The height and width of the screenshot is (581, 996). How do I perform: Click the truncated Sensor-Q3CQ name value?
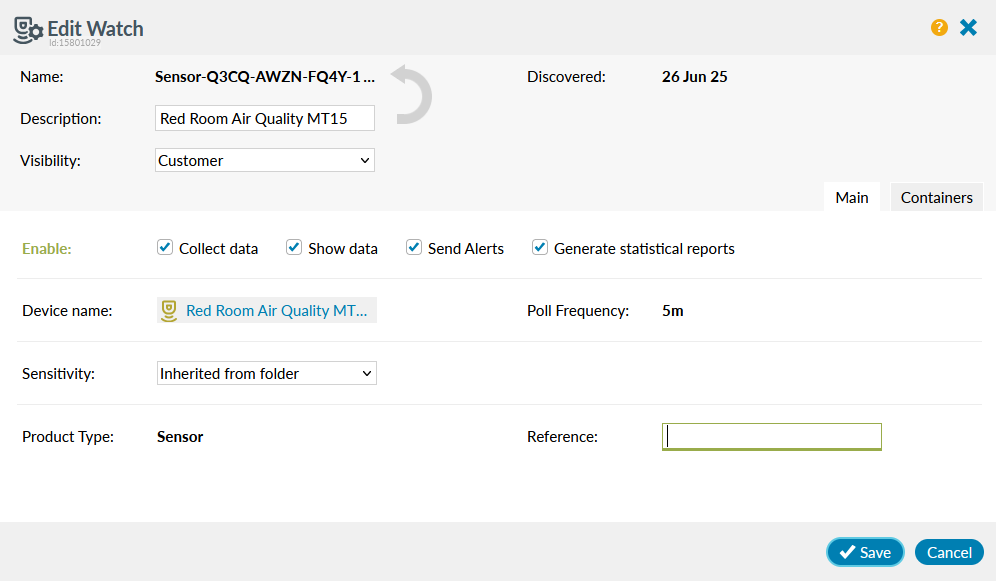(264, 76)
